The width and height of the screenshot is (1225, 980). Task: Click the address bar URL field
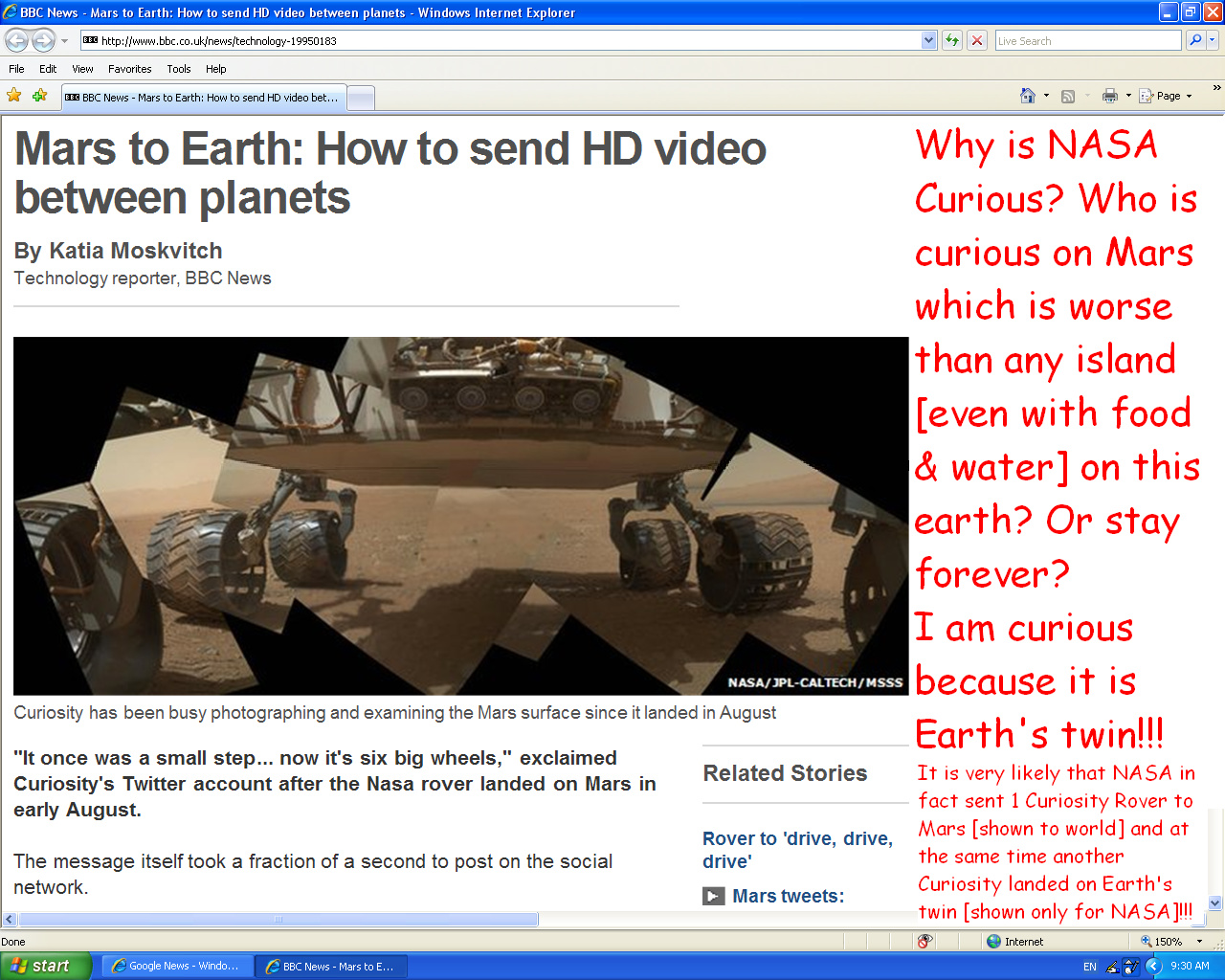(x=501, y=40)
